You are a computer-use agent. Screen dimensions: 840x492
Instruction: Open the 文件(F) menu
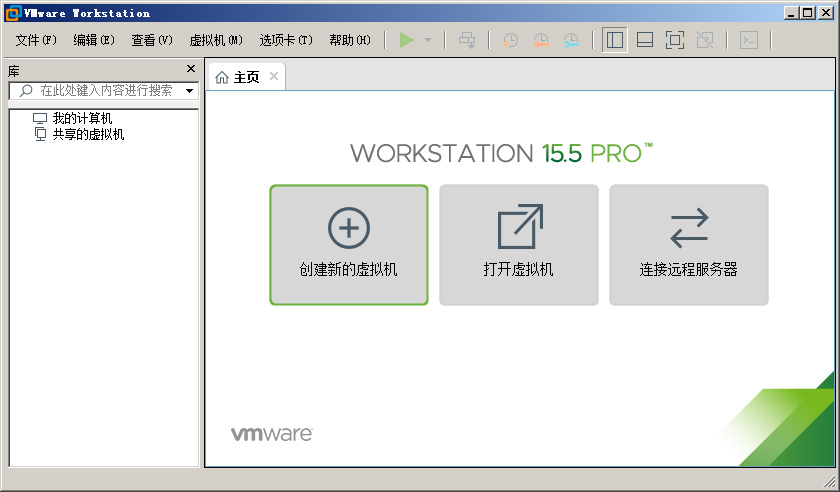pos(36,40)
